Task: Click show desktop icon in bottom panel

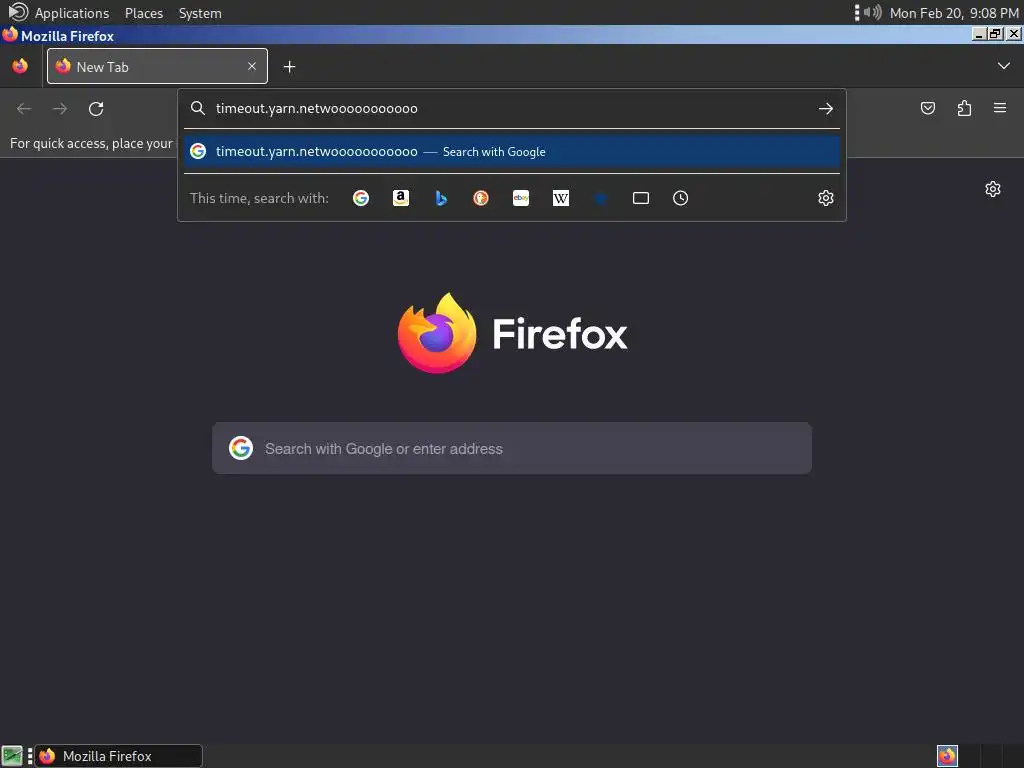Action: coord(12,756)
